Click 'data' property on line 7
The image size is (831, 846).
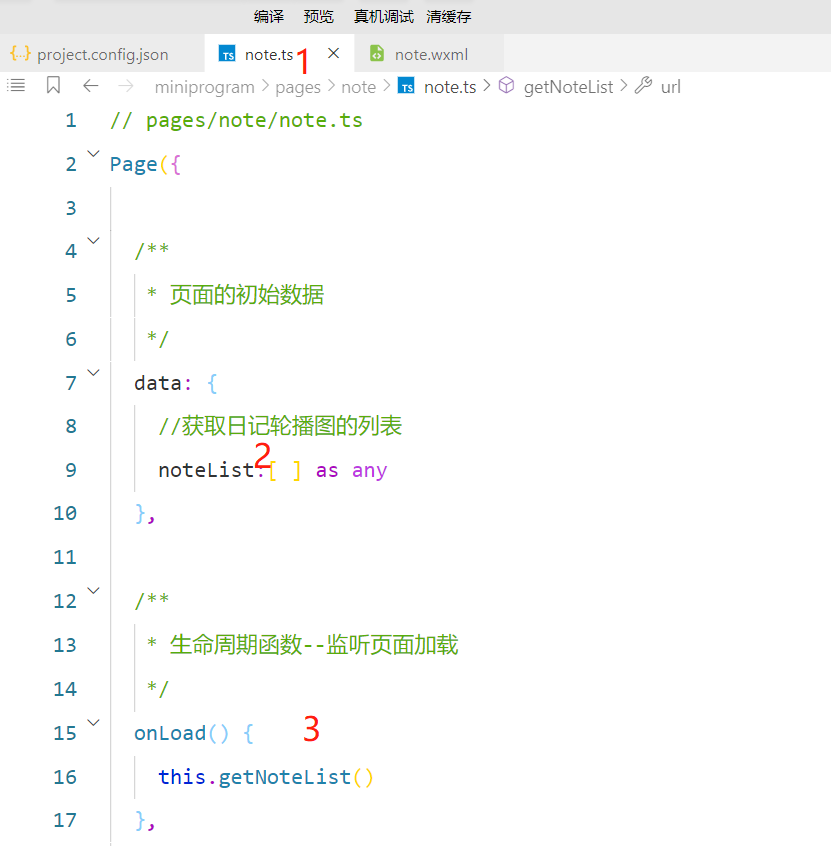click(x=158, y=383)
